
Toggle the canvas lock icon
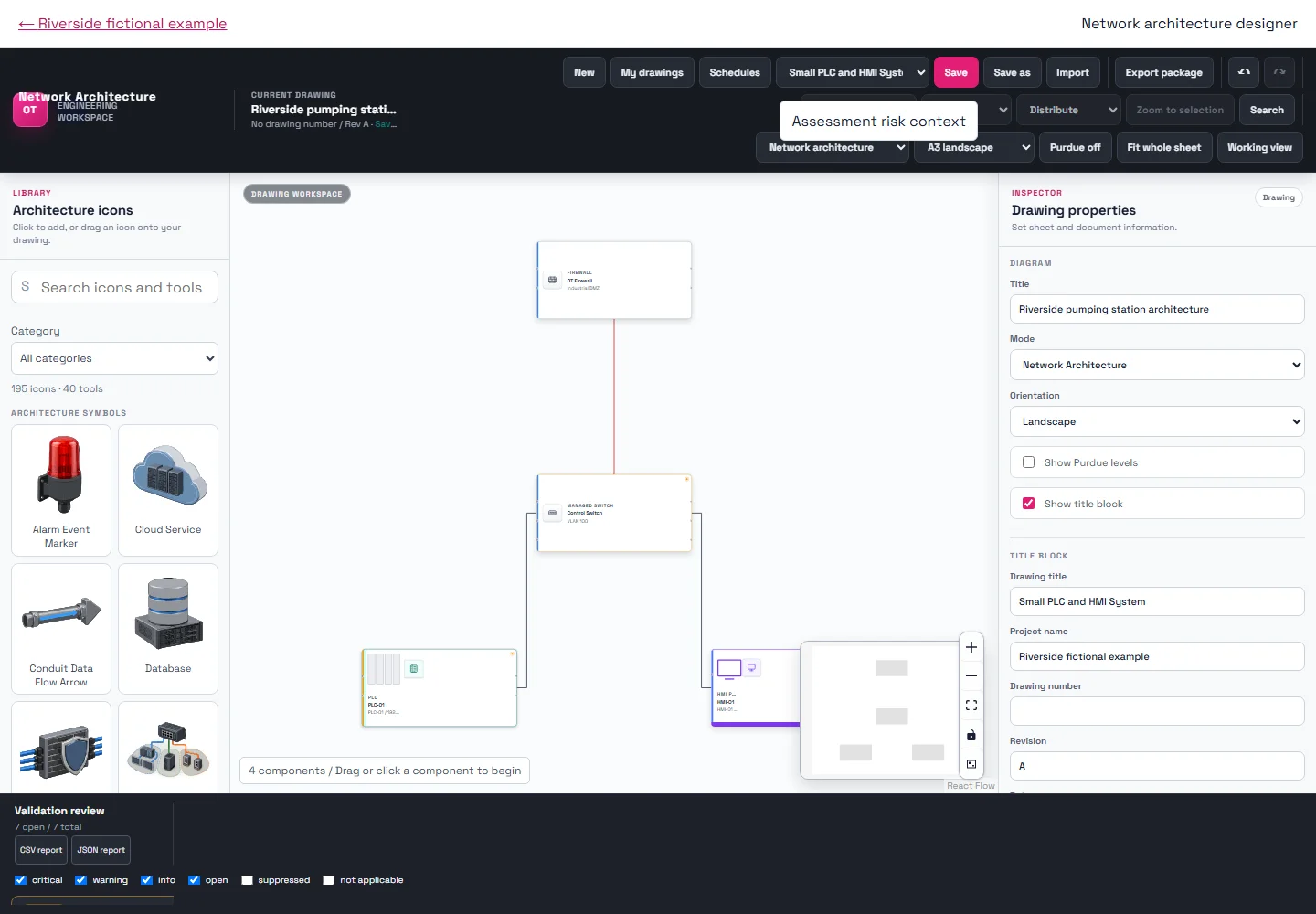click(x=971, y=735)
